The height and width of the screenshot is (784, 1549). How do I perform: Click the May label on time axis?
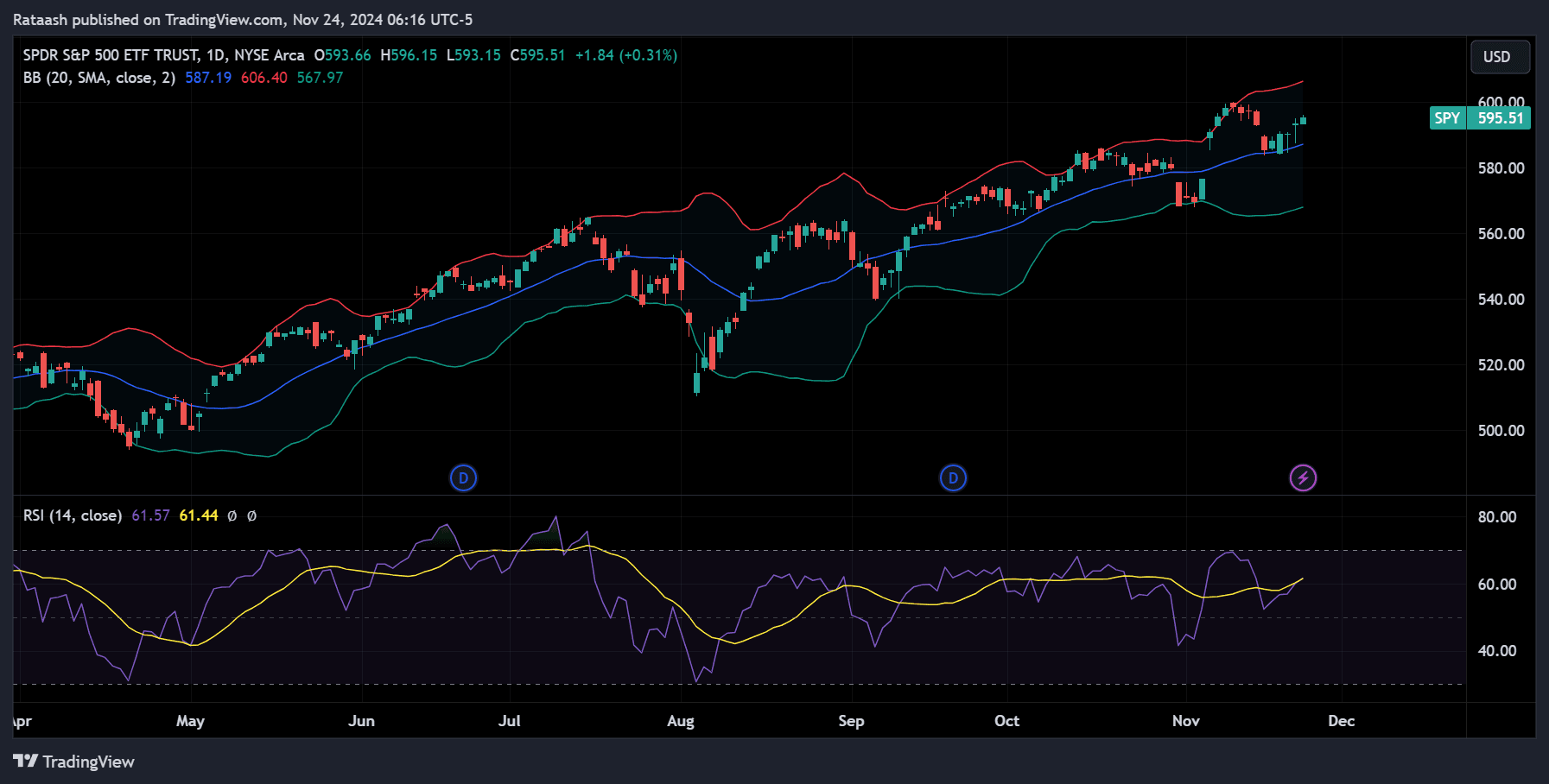click(x=190, y=721)
